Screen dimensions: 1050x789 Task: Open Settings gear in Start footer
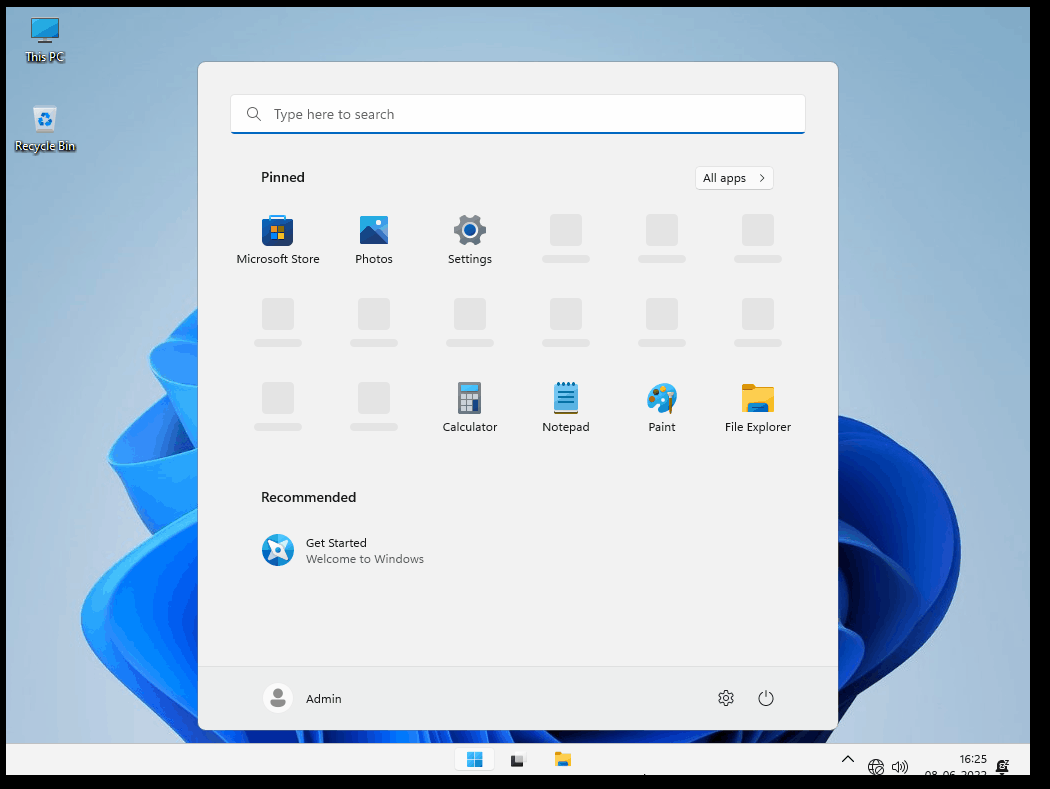pos(726,698)
